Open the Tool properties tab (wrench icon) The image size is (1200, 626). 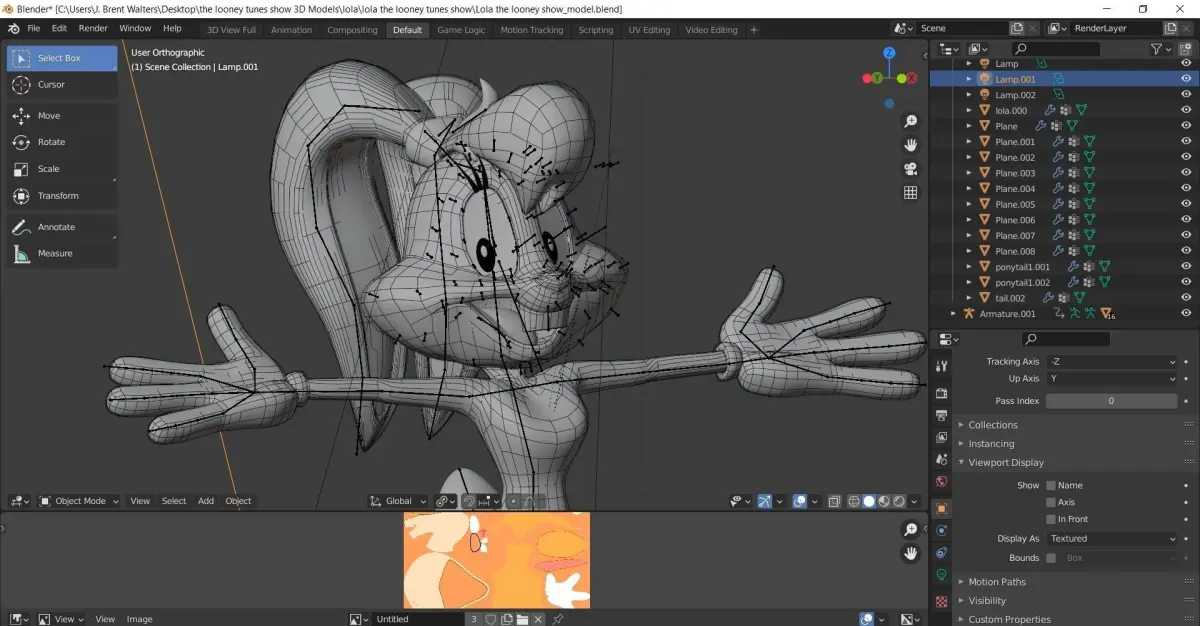[x=941, y=367]
